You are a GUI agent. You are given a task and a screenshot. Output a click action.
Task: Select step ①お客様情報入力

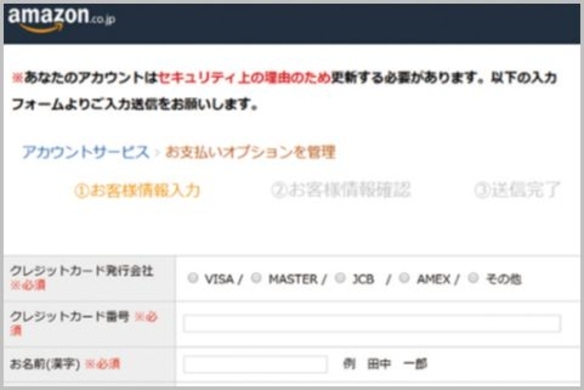pos(137,190)
